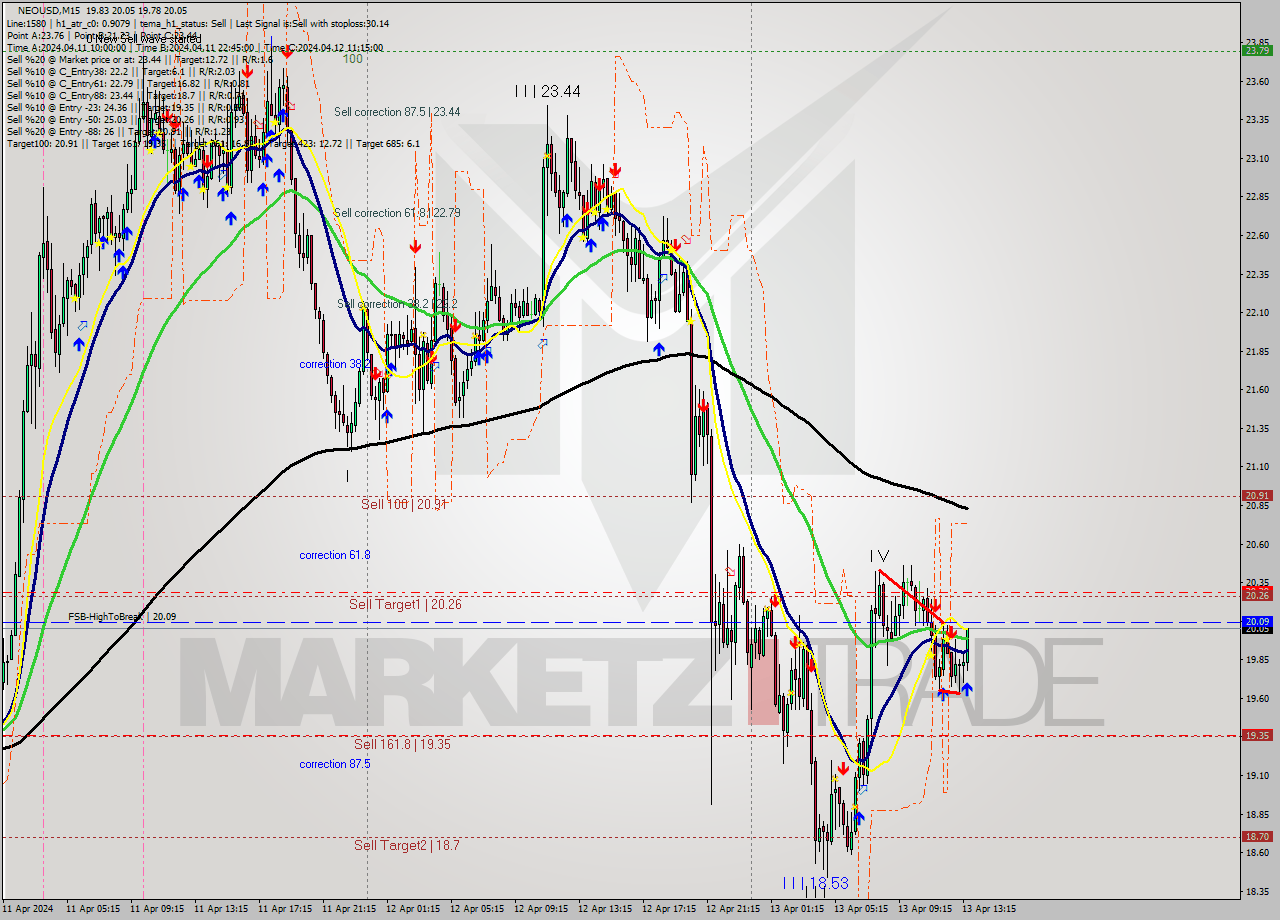This screenshot has height=920, width=1280.
Task: Click the blue 20.09 price tag on axis
Action: click(1257, 621)
